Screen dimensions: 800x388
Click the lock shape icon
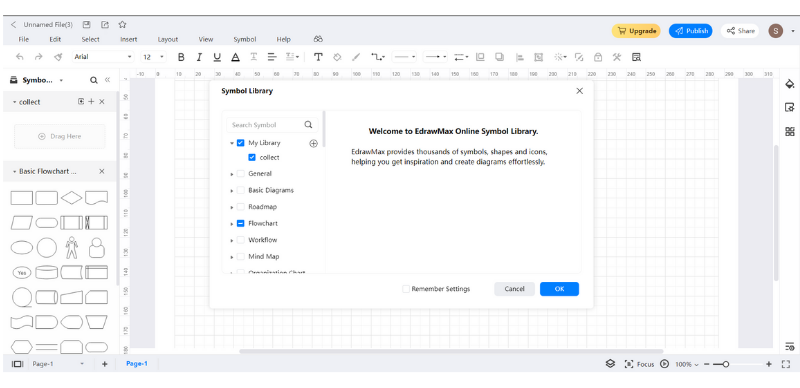coord(598,57)
